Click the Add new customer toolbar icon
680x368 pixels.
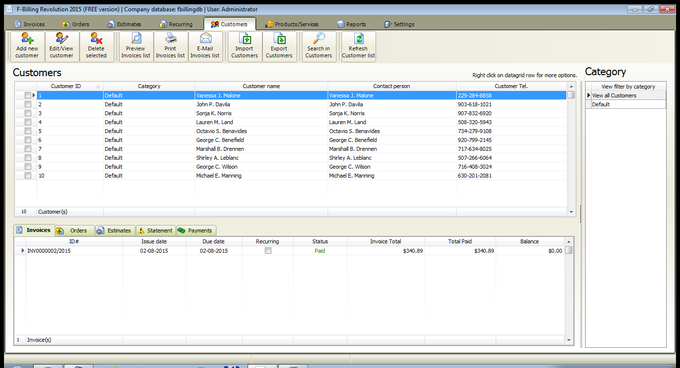coord(27,46)
